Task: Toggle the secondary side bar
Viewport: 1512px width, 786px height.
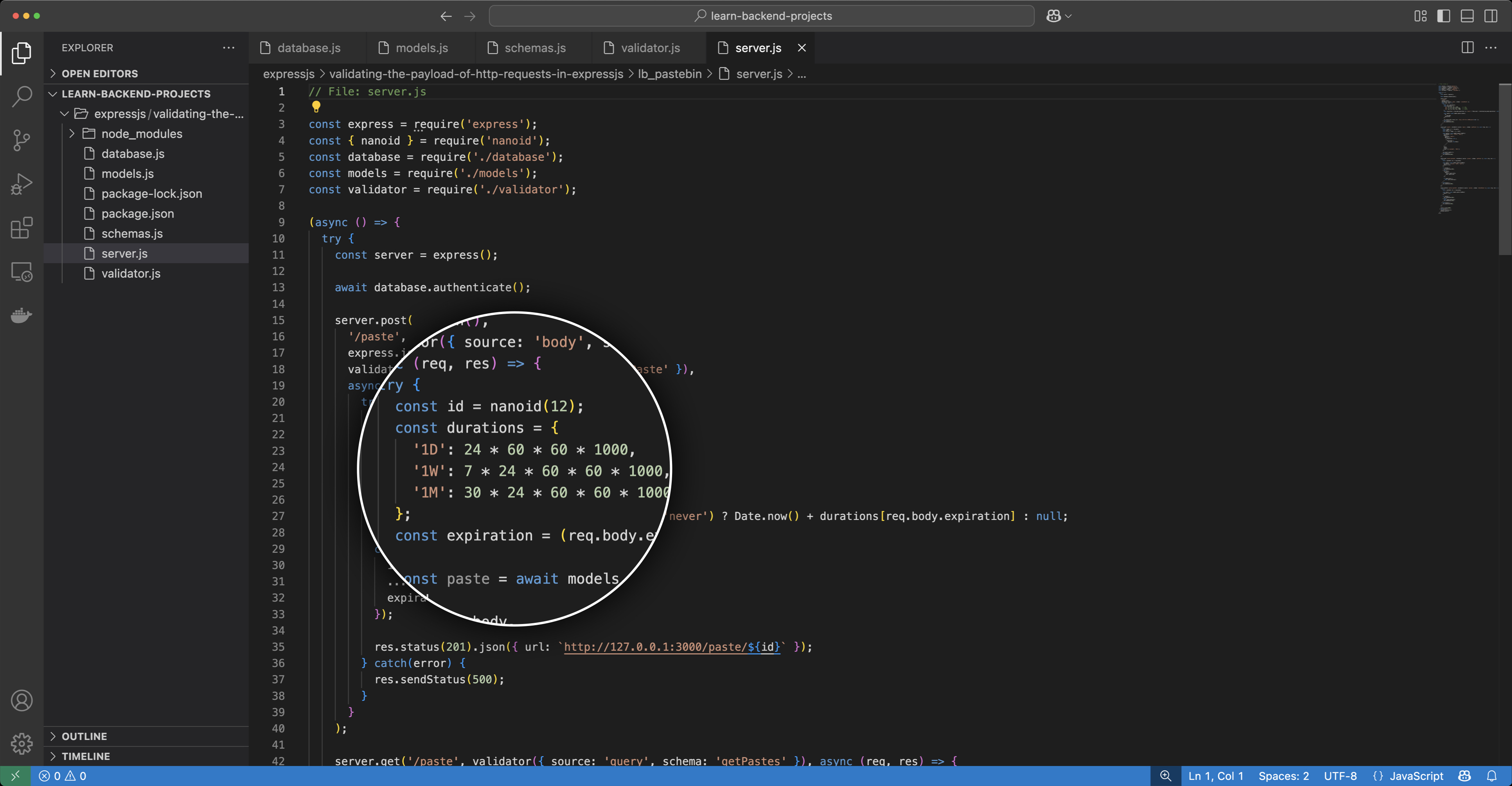Action: [1490, 16]
